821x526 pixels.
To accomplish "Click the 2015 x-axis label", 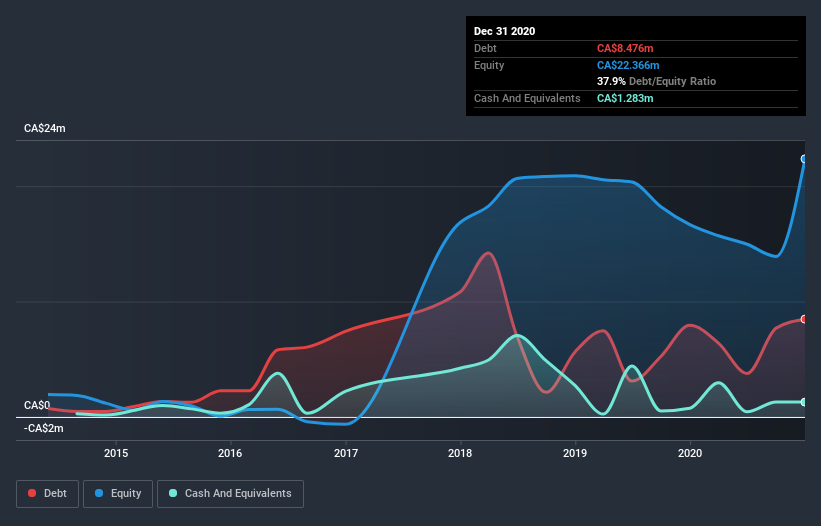I will 116,453.
